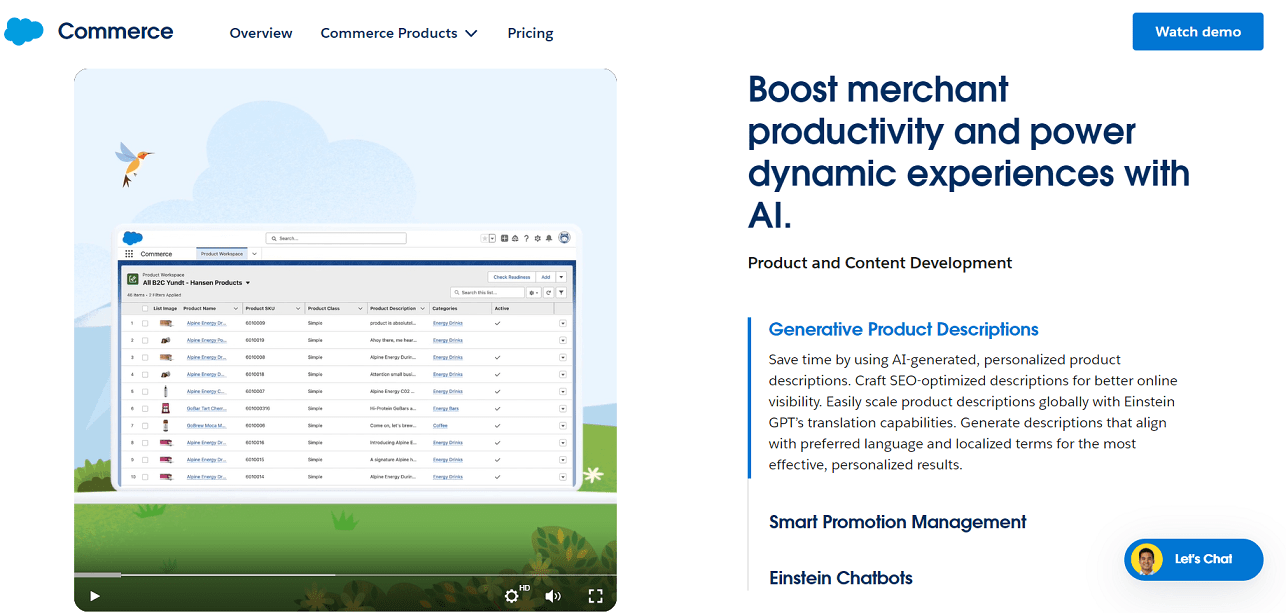
Task: Click the Watch demo button
Action: (x=1197, y=31)
